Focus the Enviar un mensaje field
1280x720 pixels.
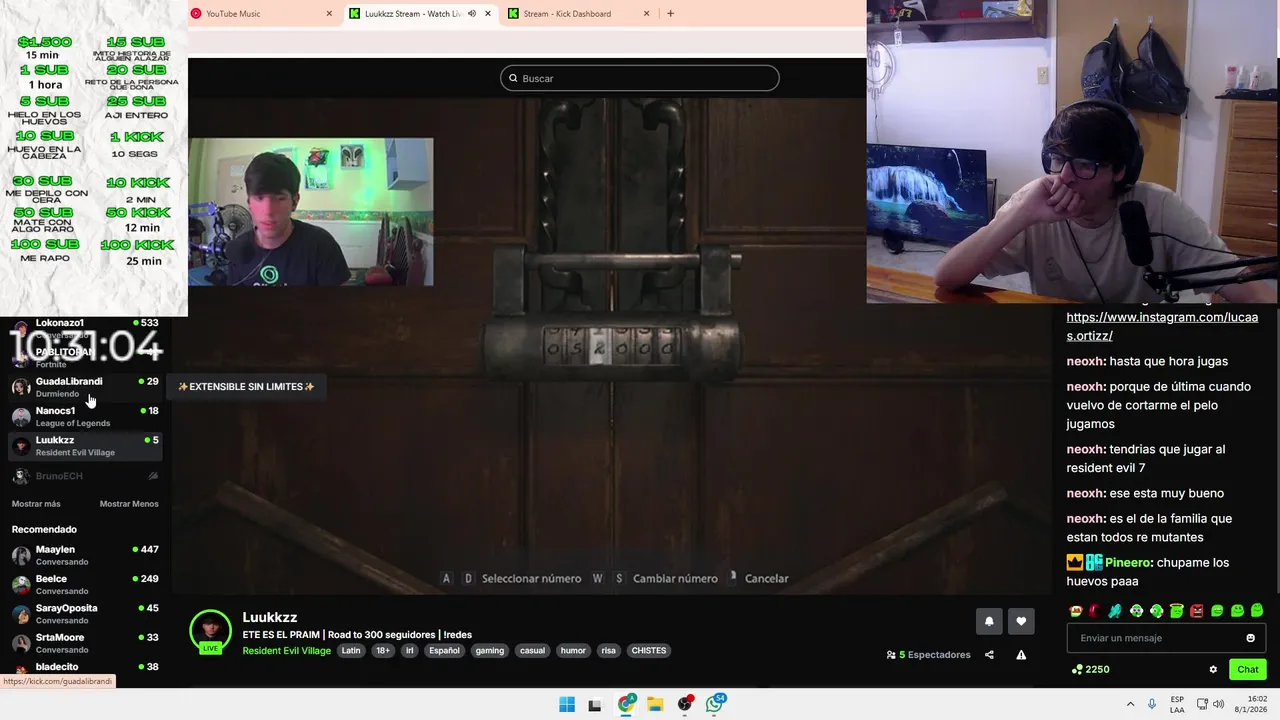click(1166, 638)
